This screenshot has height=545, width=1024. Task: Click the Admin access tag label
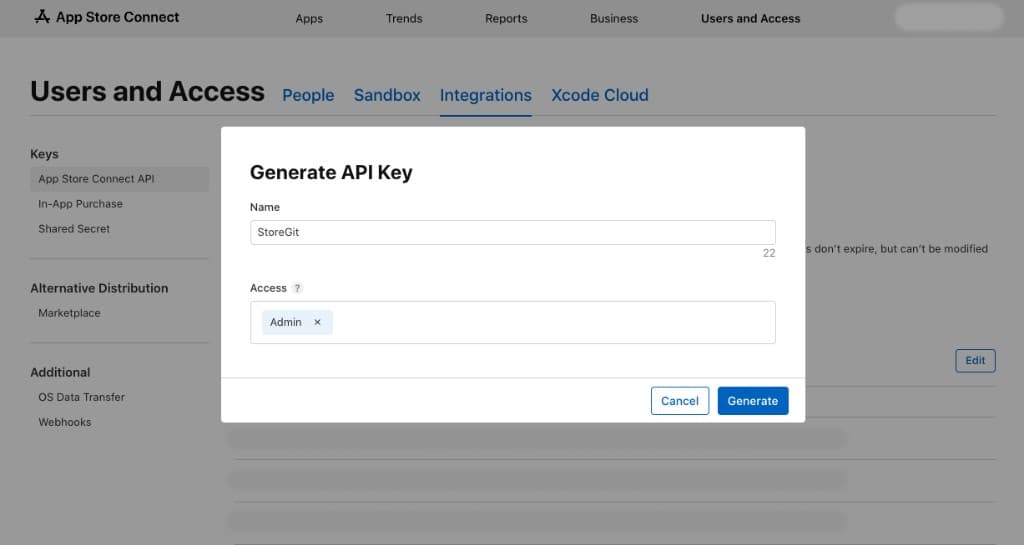point(285,322)
